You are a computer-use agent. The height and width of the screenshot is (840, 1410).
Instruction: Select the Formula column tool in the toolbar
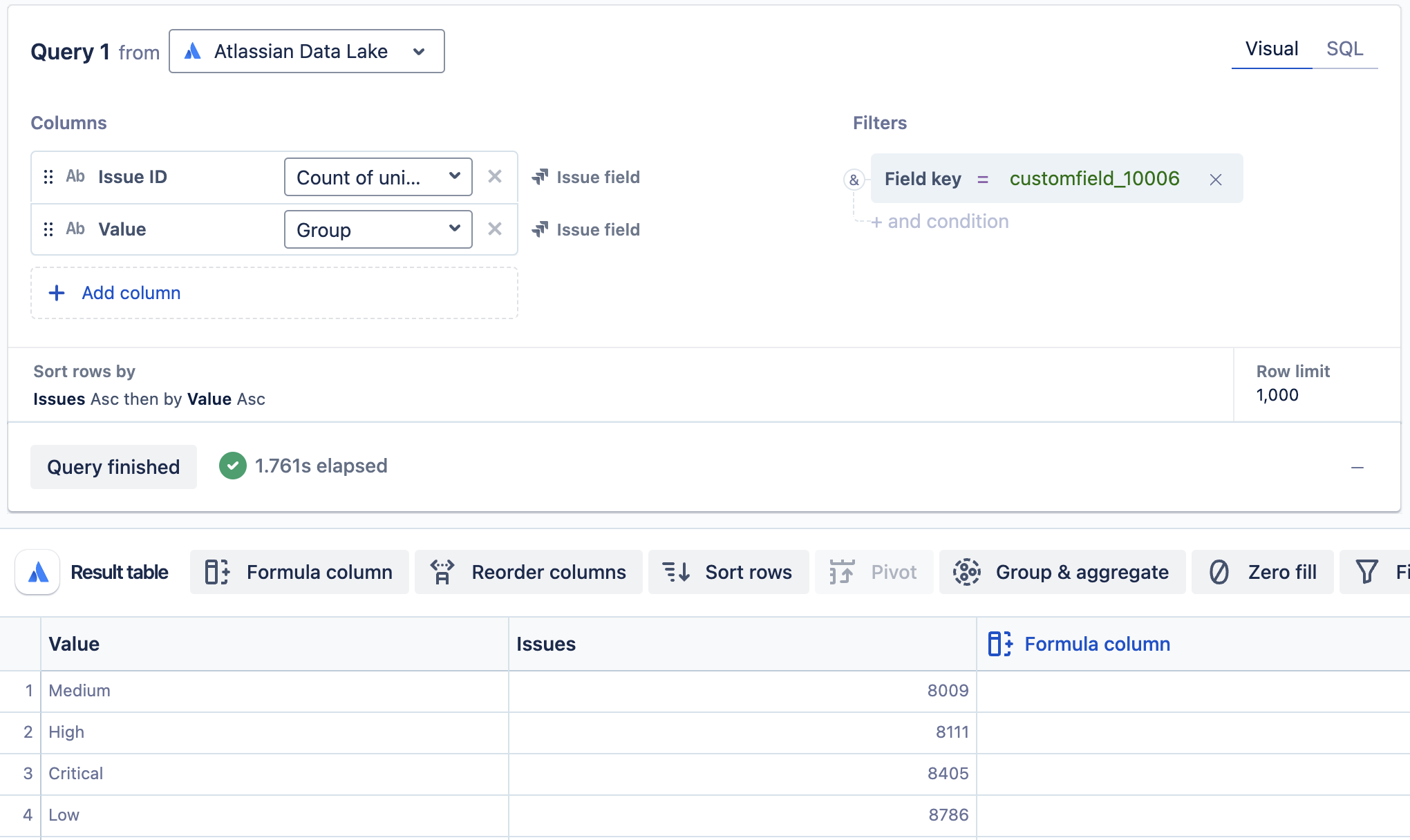tap(299, 571)
